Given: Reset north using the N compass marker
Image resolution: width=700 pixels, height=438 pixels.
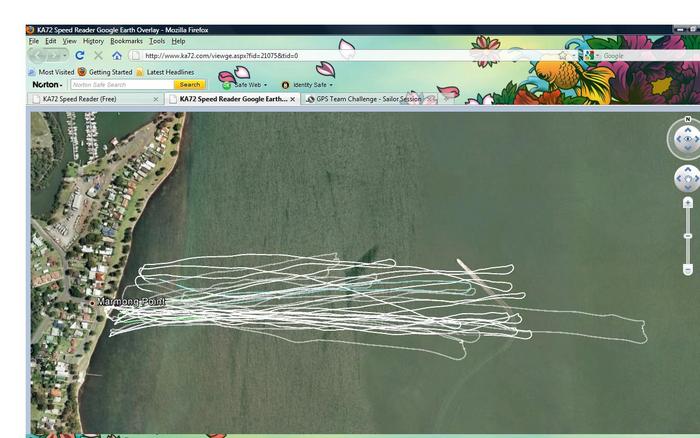Looking at the screenshot, I should click(688, 120).
